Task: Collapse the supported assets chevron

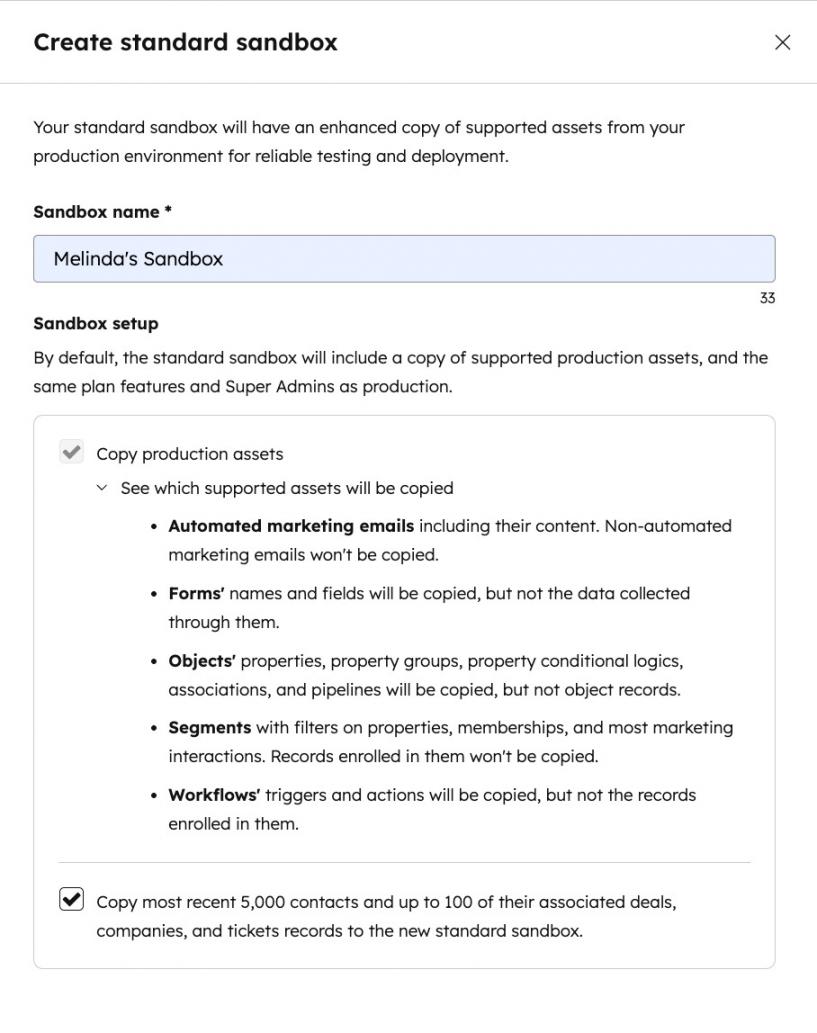Action: (101, 488)
